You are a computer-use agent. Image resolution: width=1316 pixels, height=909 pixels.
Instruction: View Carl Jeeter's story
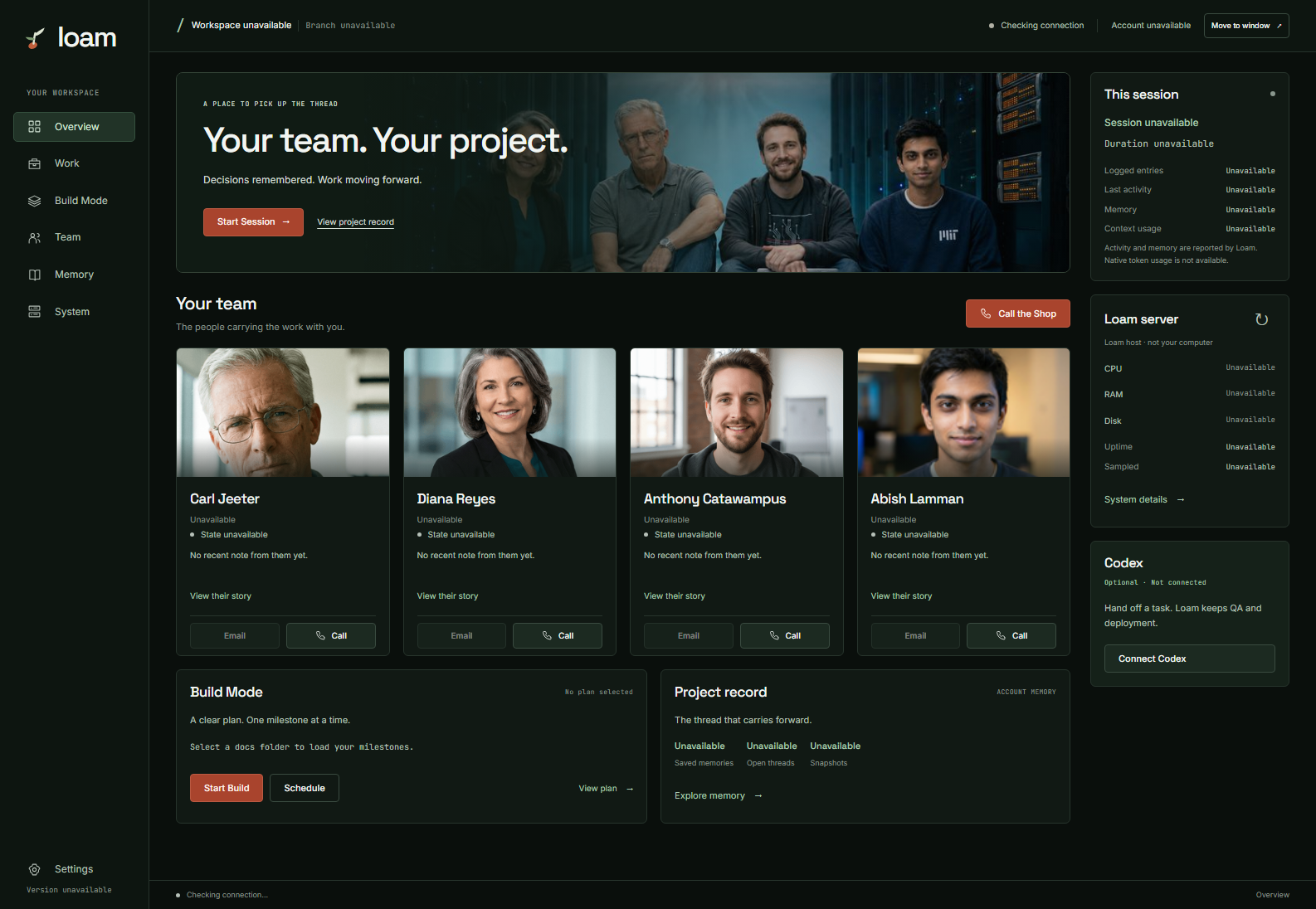221,596
